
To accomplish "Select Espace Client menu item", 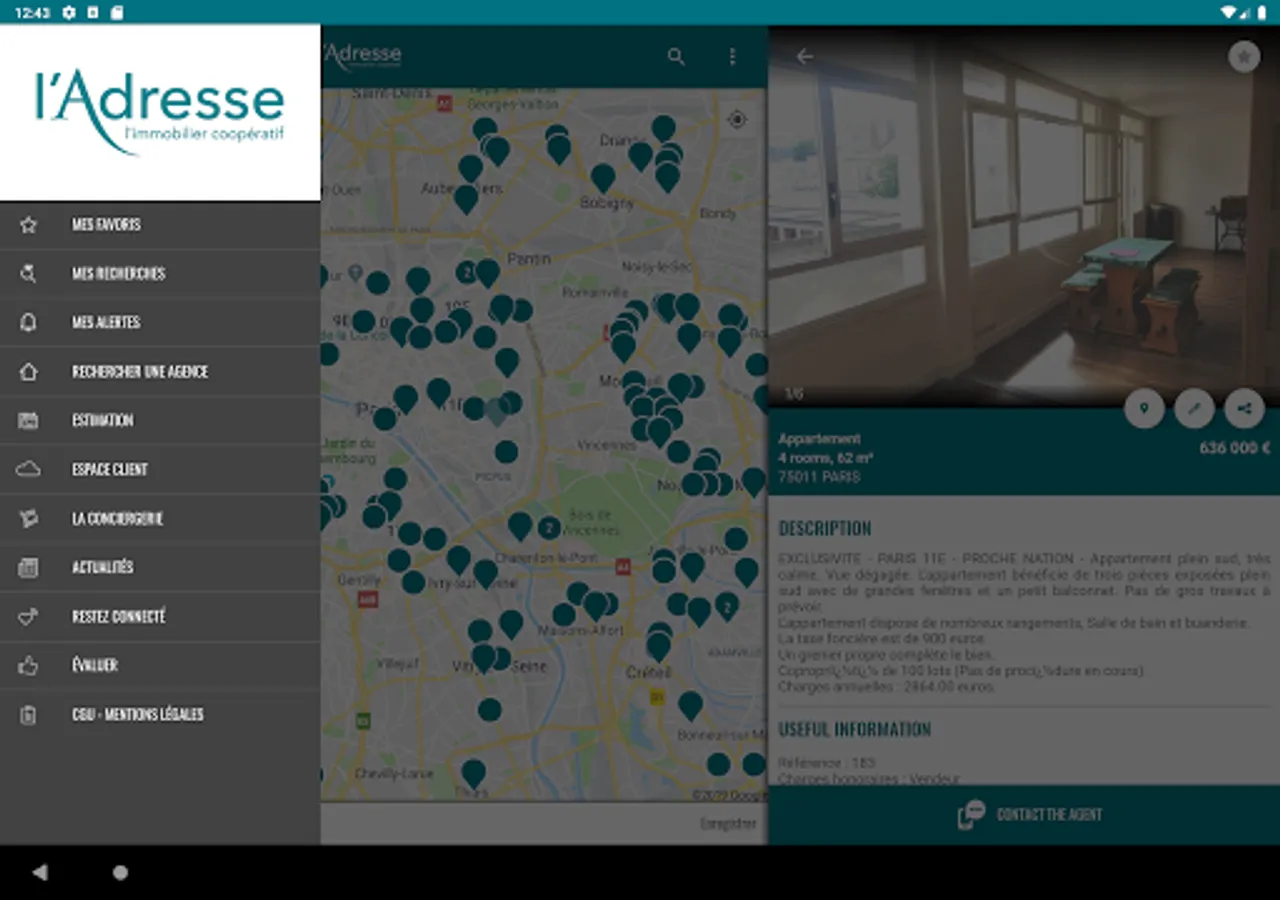I will 160,469.
